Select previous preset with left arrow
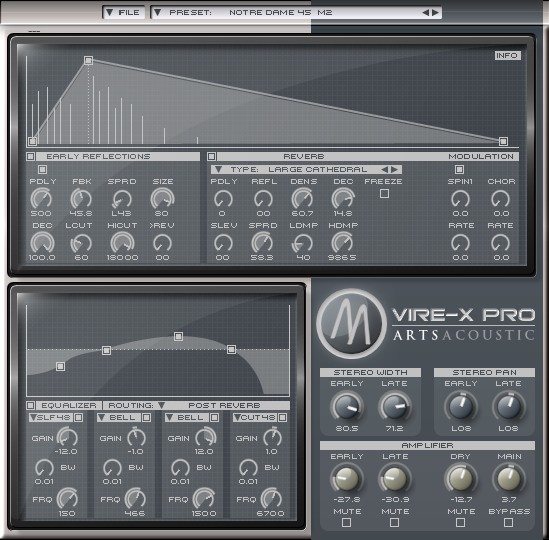Image resolution: width=549 pixels, height=540 pixels. point(425,13)
